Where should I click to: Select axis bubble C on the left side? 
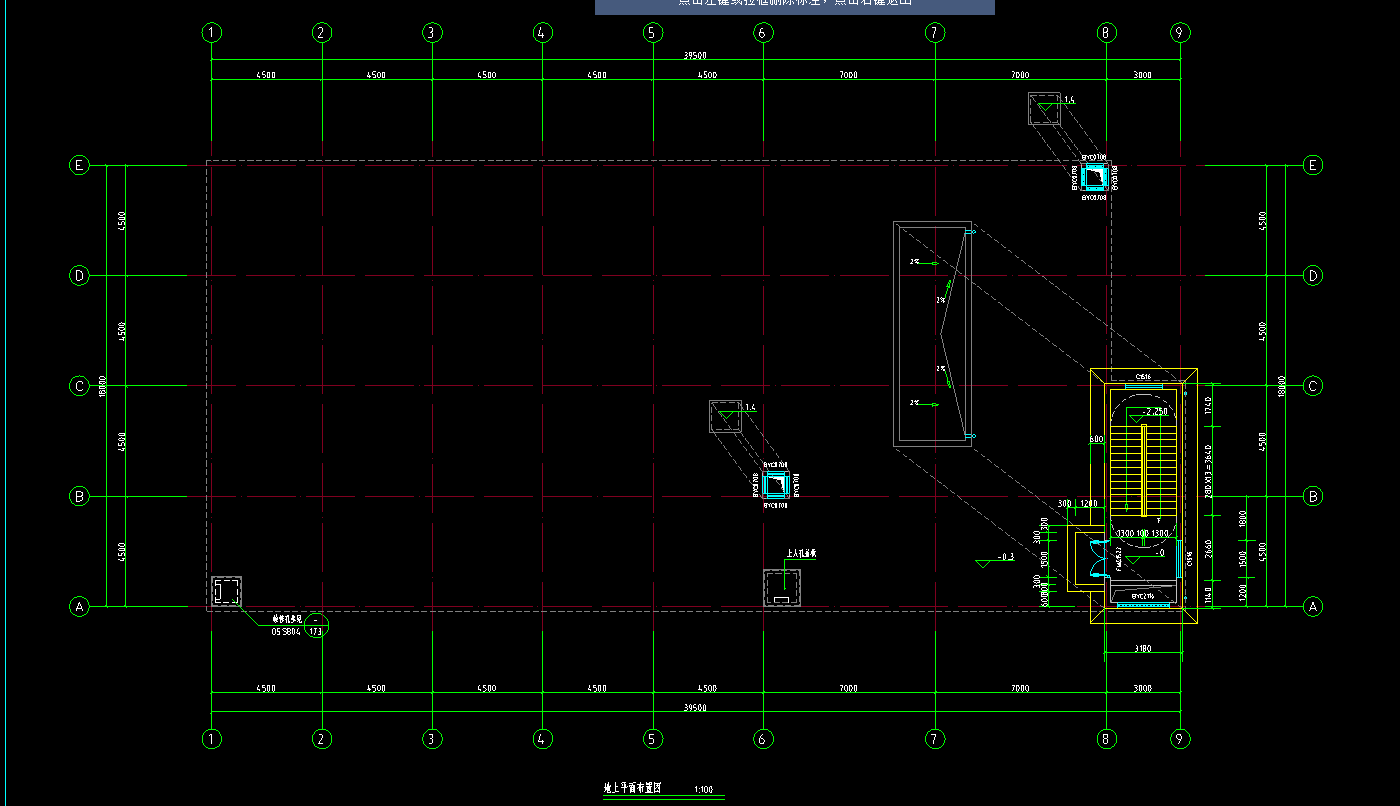[x=79, y=386]
